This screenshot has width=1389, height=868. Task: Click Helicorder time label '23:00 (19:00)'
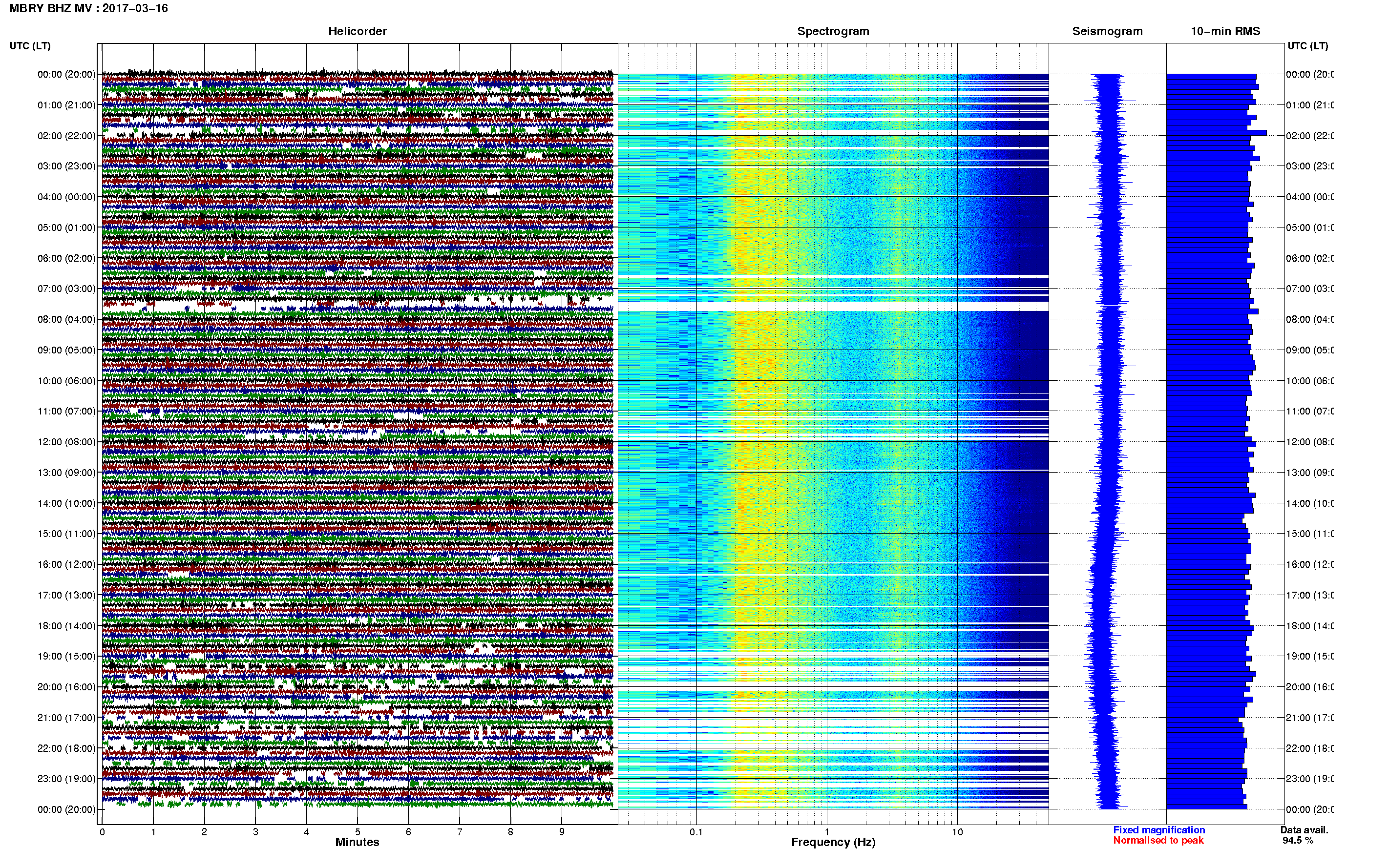point(66,779)
